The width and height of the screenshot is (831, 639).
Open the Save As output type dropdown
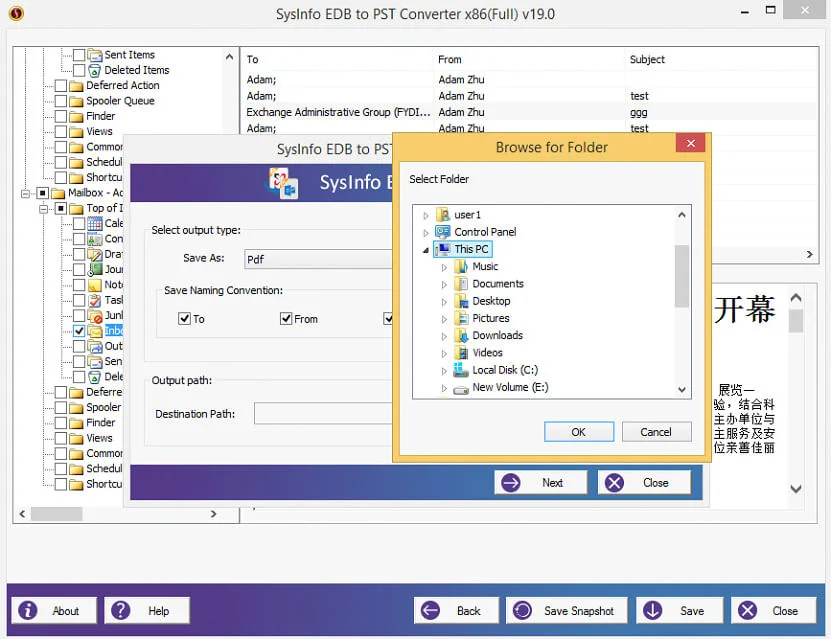pyautogui.click(x=318, y=259)
